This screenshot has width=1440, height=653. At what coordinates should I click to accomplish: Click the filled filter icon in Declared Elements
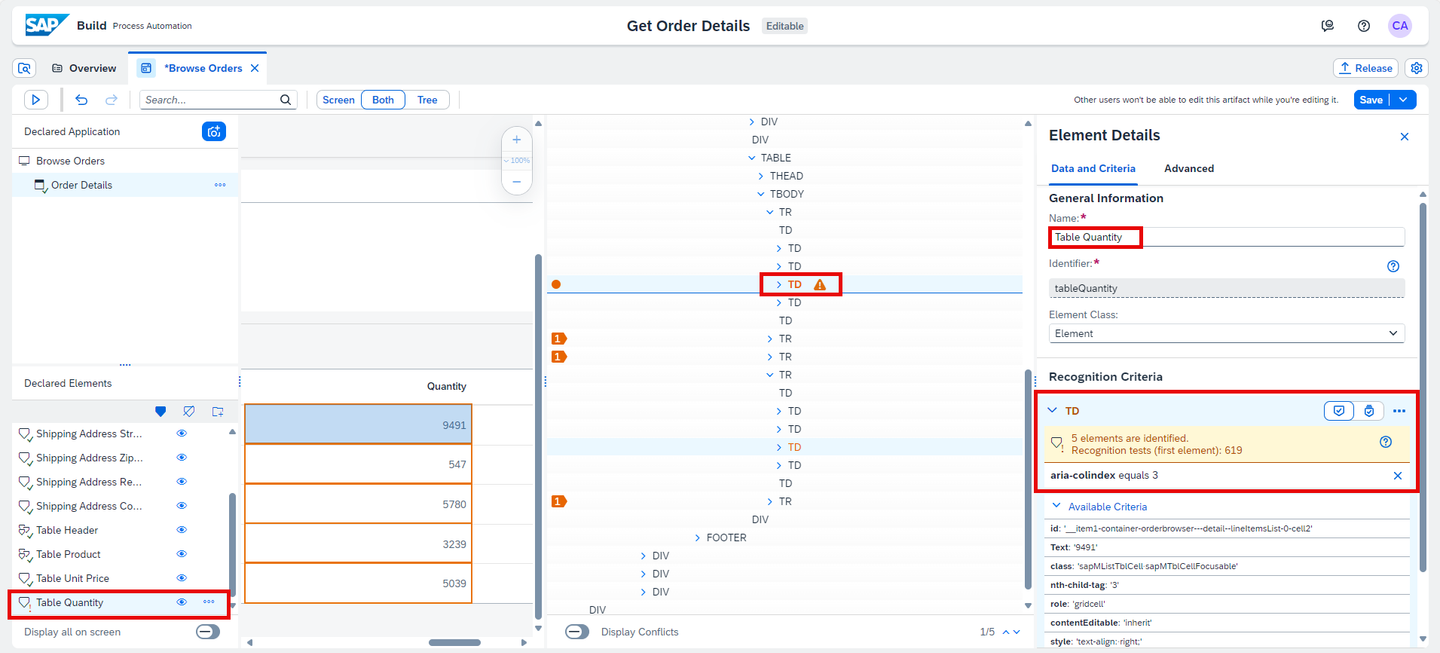click(160, 411)
